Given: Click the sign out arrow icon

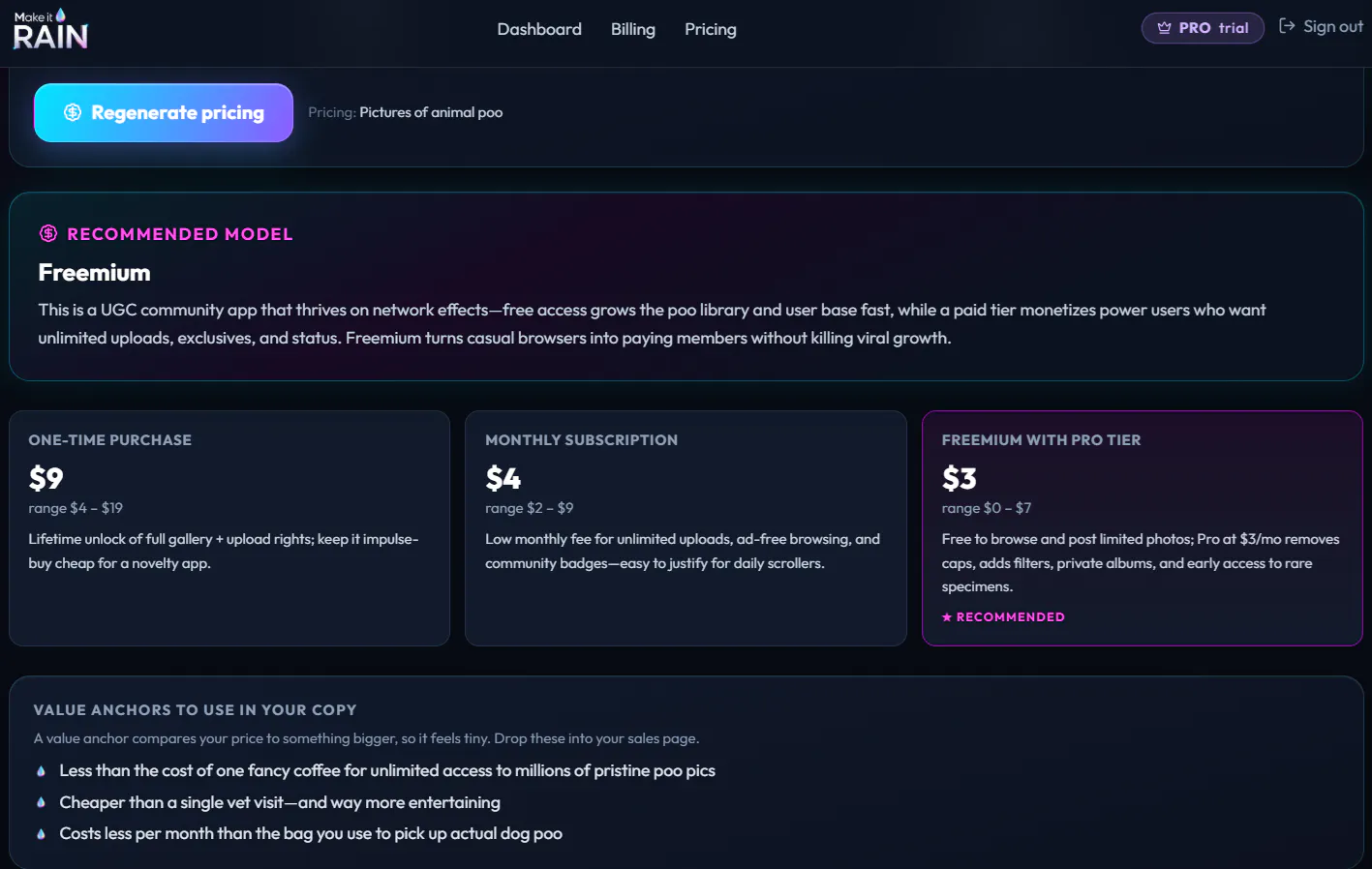Looking at the screenshot, I should (1287, 26).
